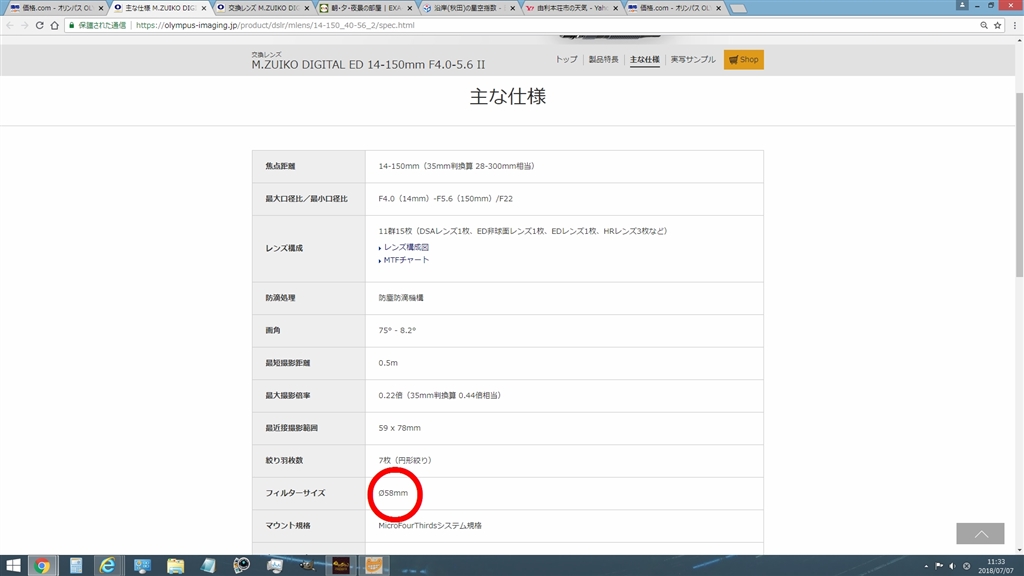The height and width of the screenshot is (576, 1024).
Task: Click the マウント規格 row label
Action: [287, 526]
